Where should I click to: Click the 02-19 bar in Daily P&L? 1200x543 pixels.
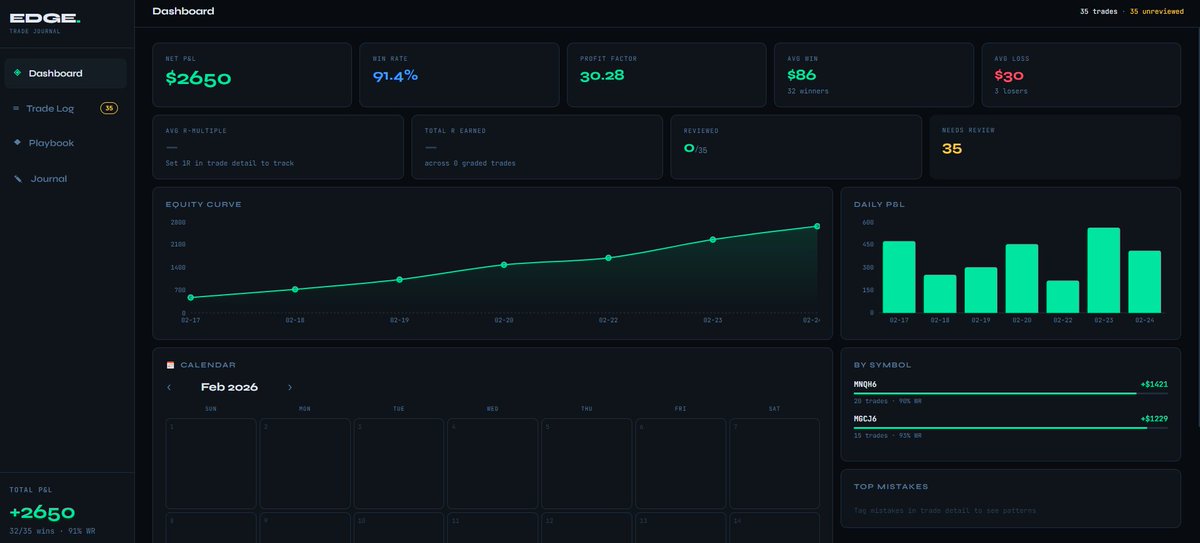981,290
